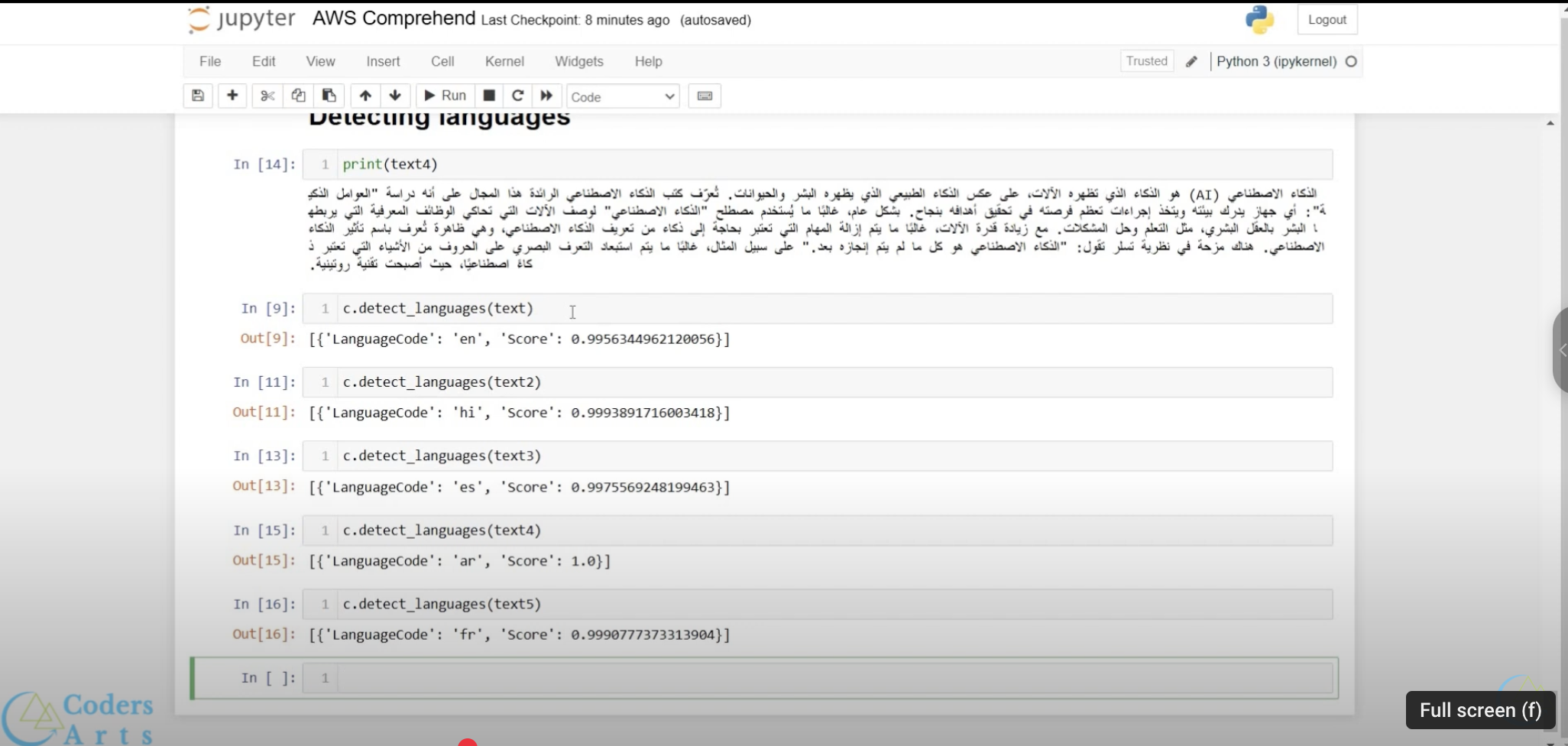1568x746 pixels.
Task: Toggle the Trusted notebook indicator
Action: point(1146,61)
